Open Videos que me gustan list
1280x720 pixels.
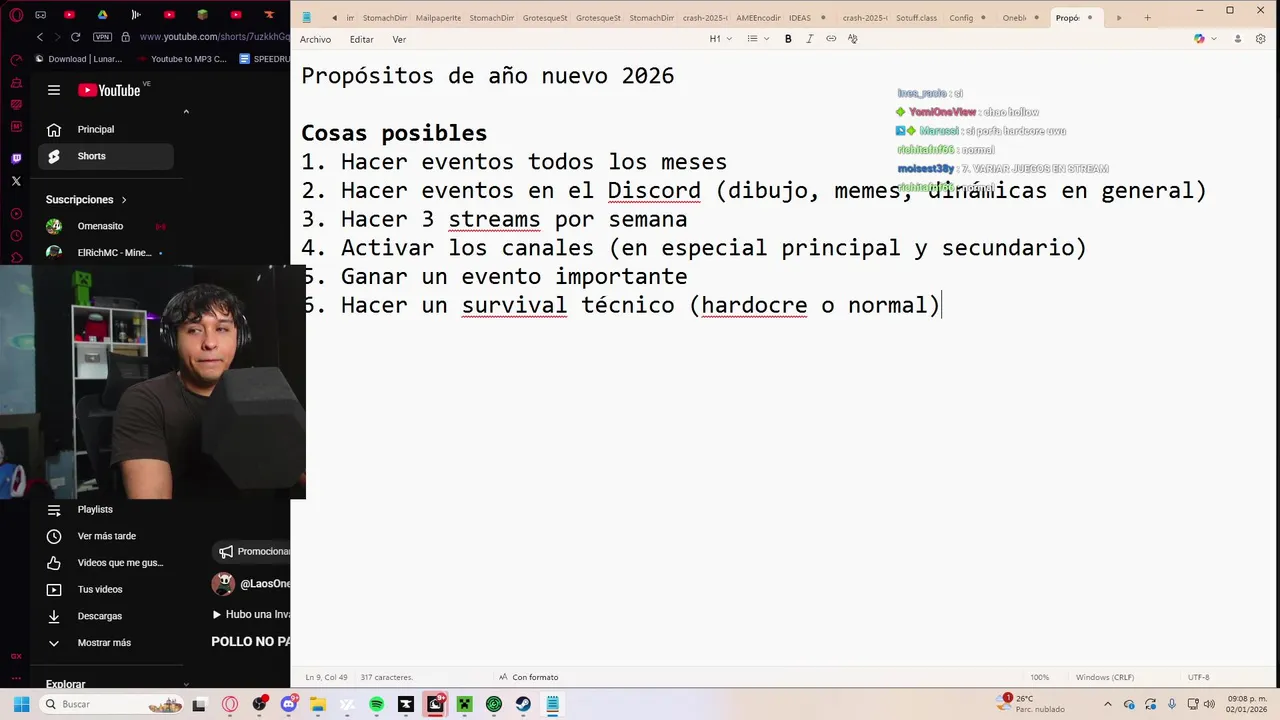105,563
